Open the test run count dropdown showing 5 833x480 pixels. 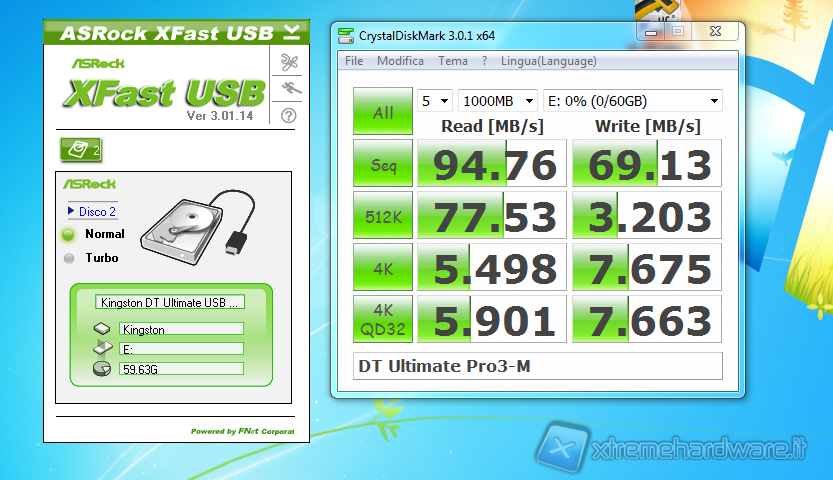coord(435,101)
